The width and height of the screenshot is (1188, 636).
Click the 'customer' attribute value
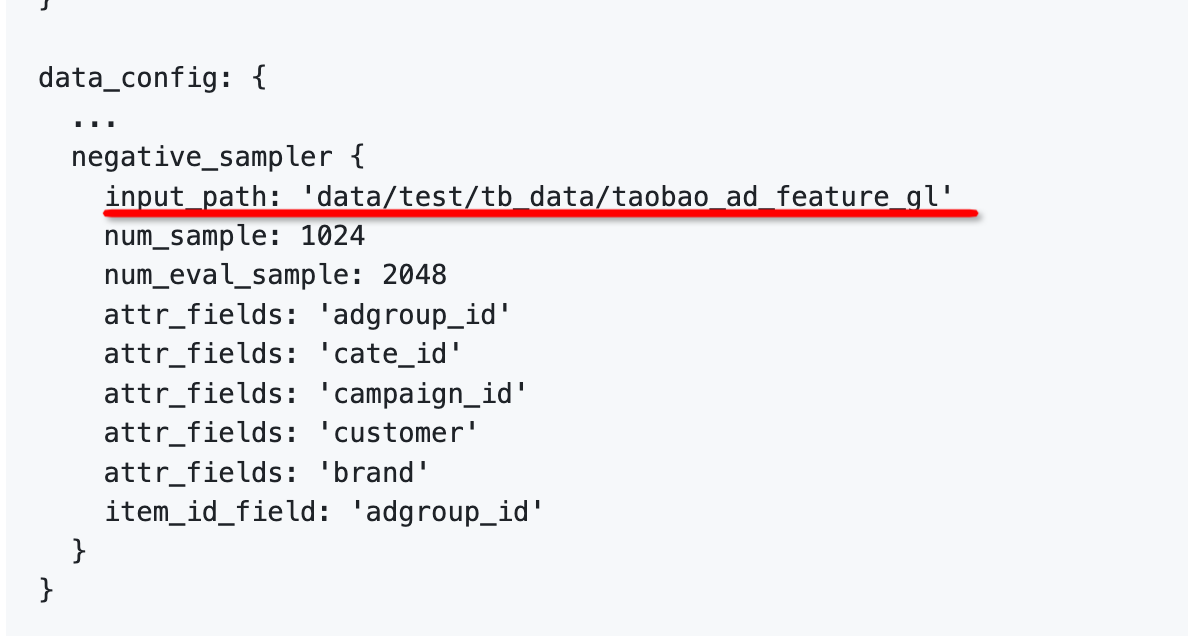(x=398, y=433)
